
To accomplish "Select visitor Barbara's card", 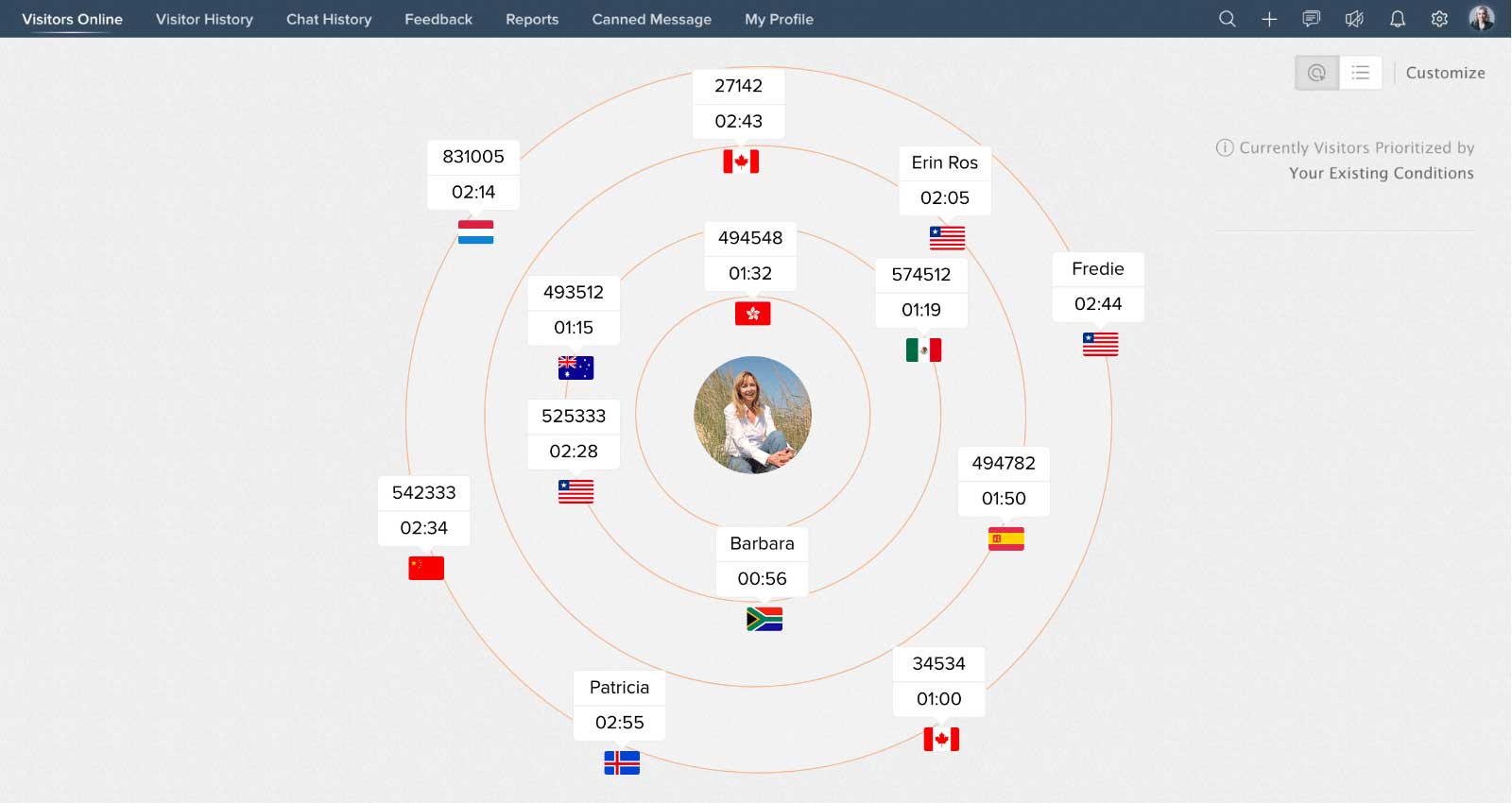I will click(762, 561).
